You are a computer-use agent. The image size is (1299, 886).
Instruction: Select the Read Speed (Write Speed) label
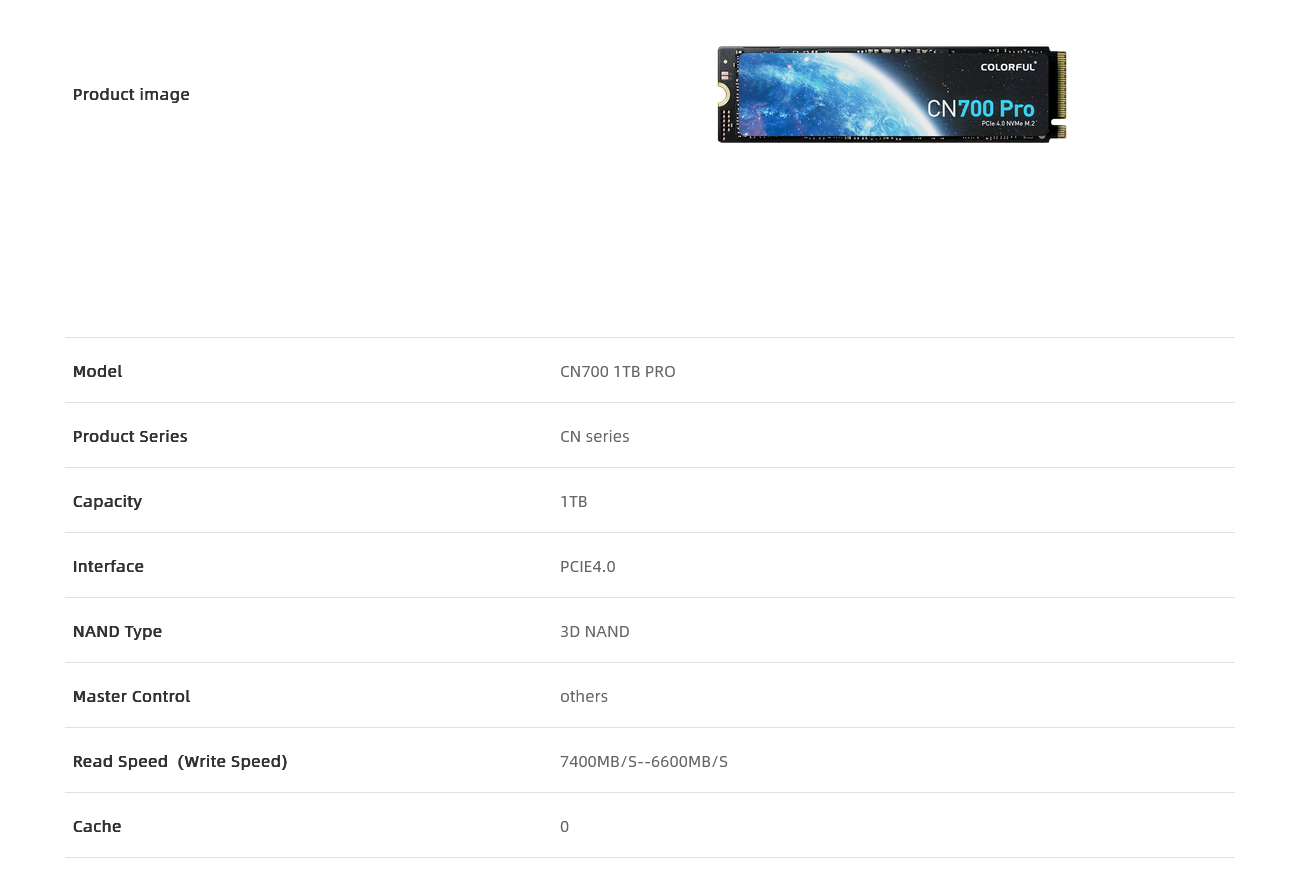(180, 761)
